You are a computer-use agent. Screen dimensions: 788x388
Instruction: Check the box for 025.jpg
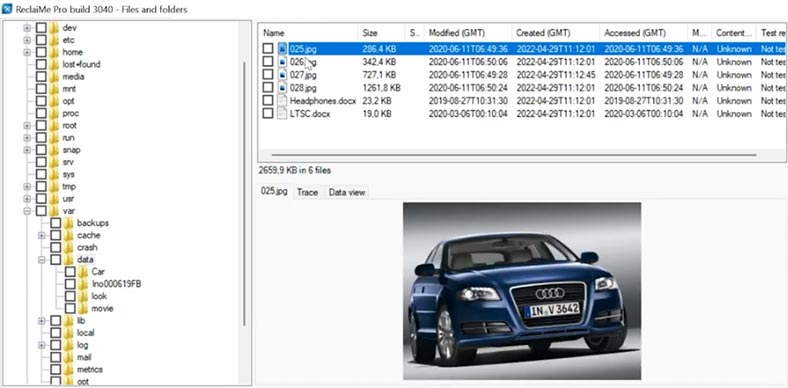tap(268, 49)
